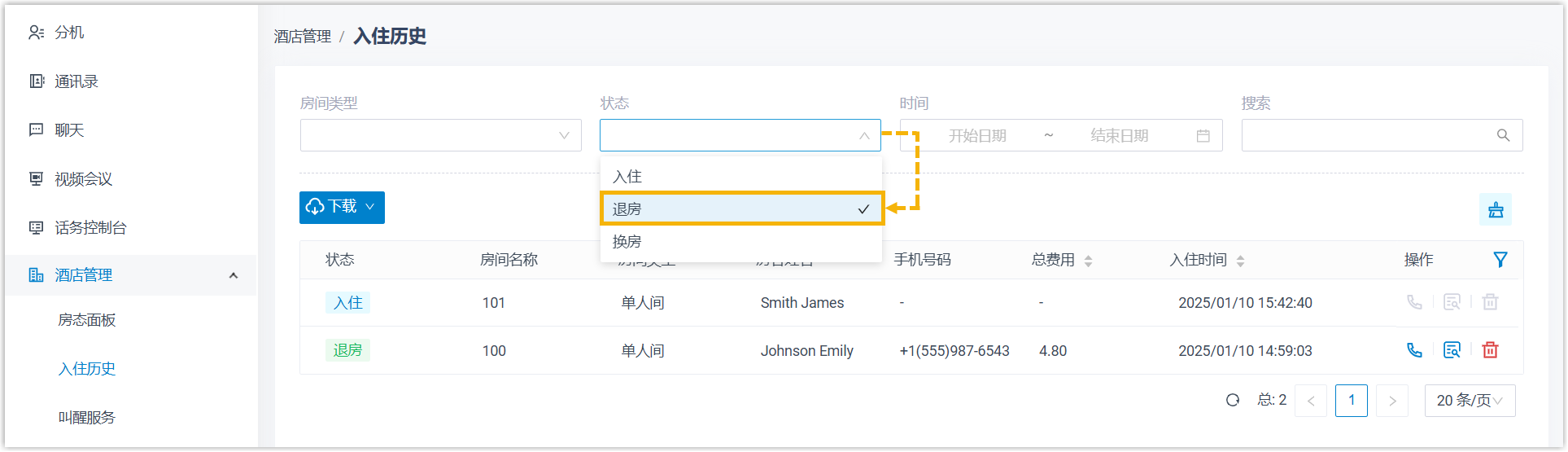
Task: Click the column filter funnel icon
Action: (1500, 260)
